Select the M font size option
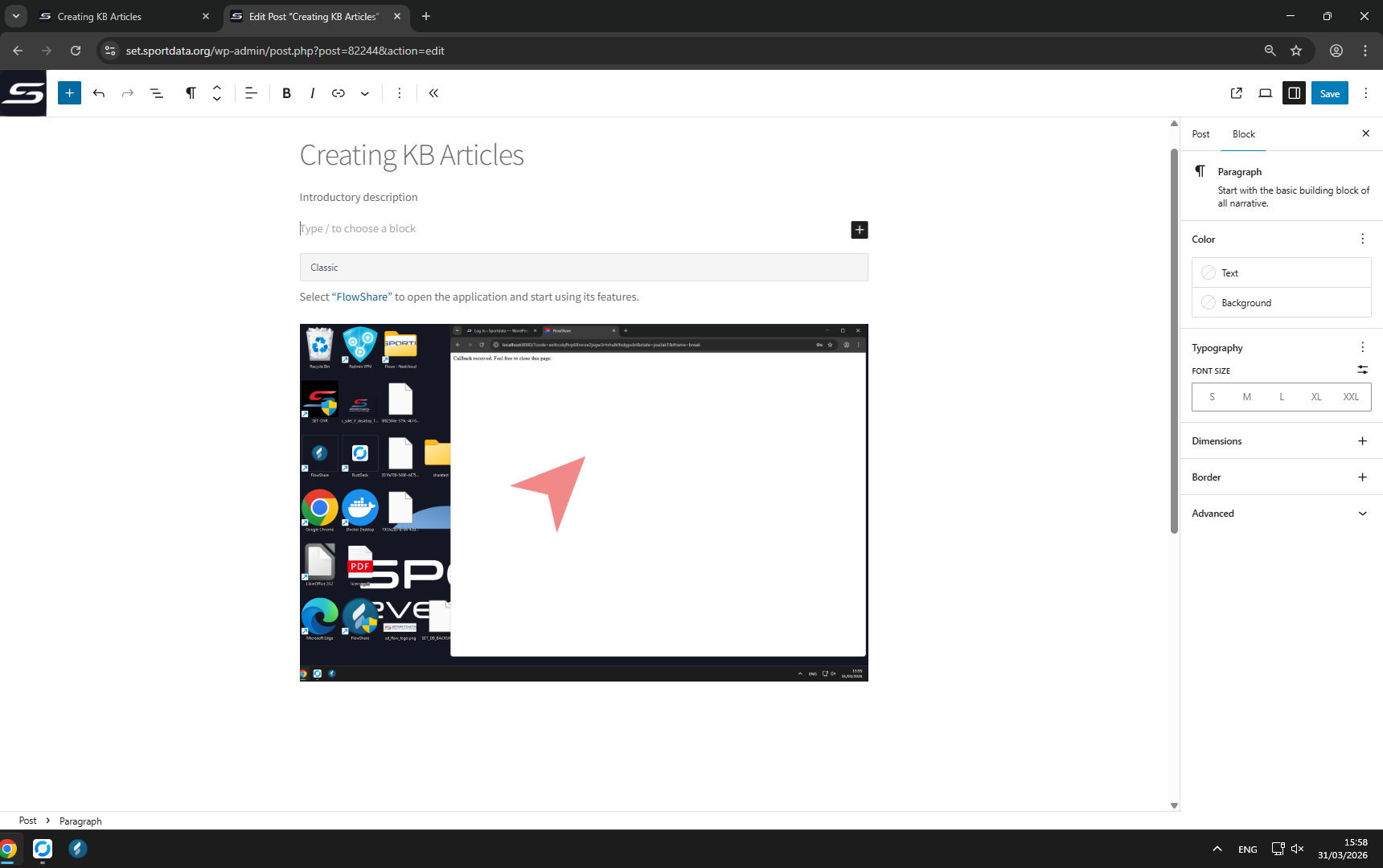The height and width of the screenshot is (868, 1383). (x=1246, y=397)
